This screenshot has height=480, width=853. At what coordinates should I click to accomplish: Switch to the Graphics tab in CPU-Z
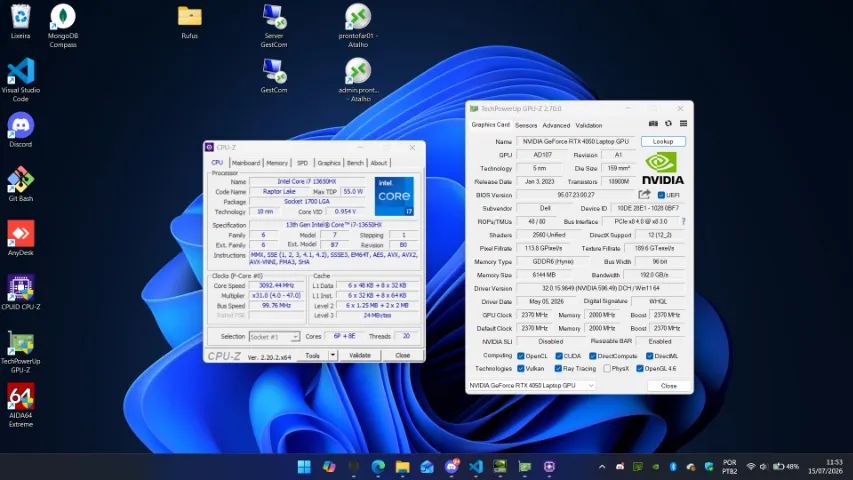329,163
